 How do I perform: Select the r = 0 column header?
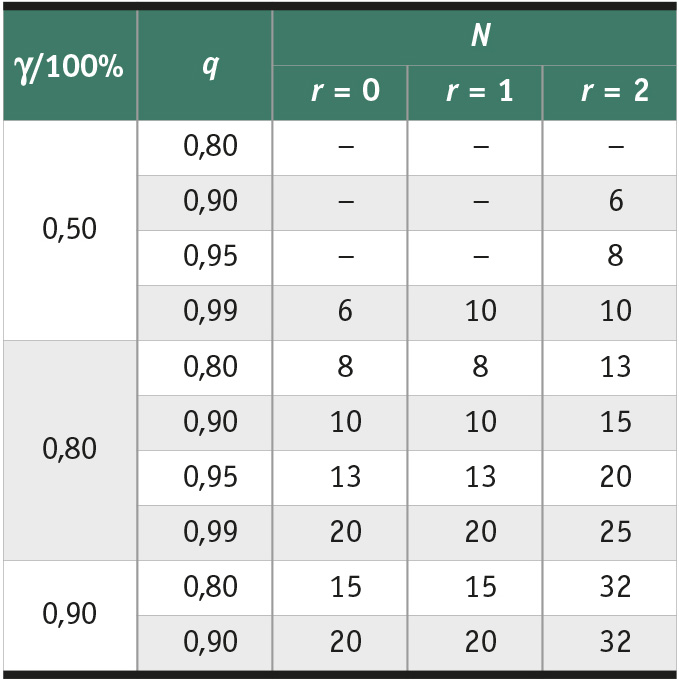click(x=340, y=93)
